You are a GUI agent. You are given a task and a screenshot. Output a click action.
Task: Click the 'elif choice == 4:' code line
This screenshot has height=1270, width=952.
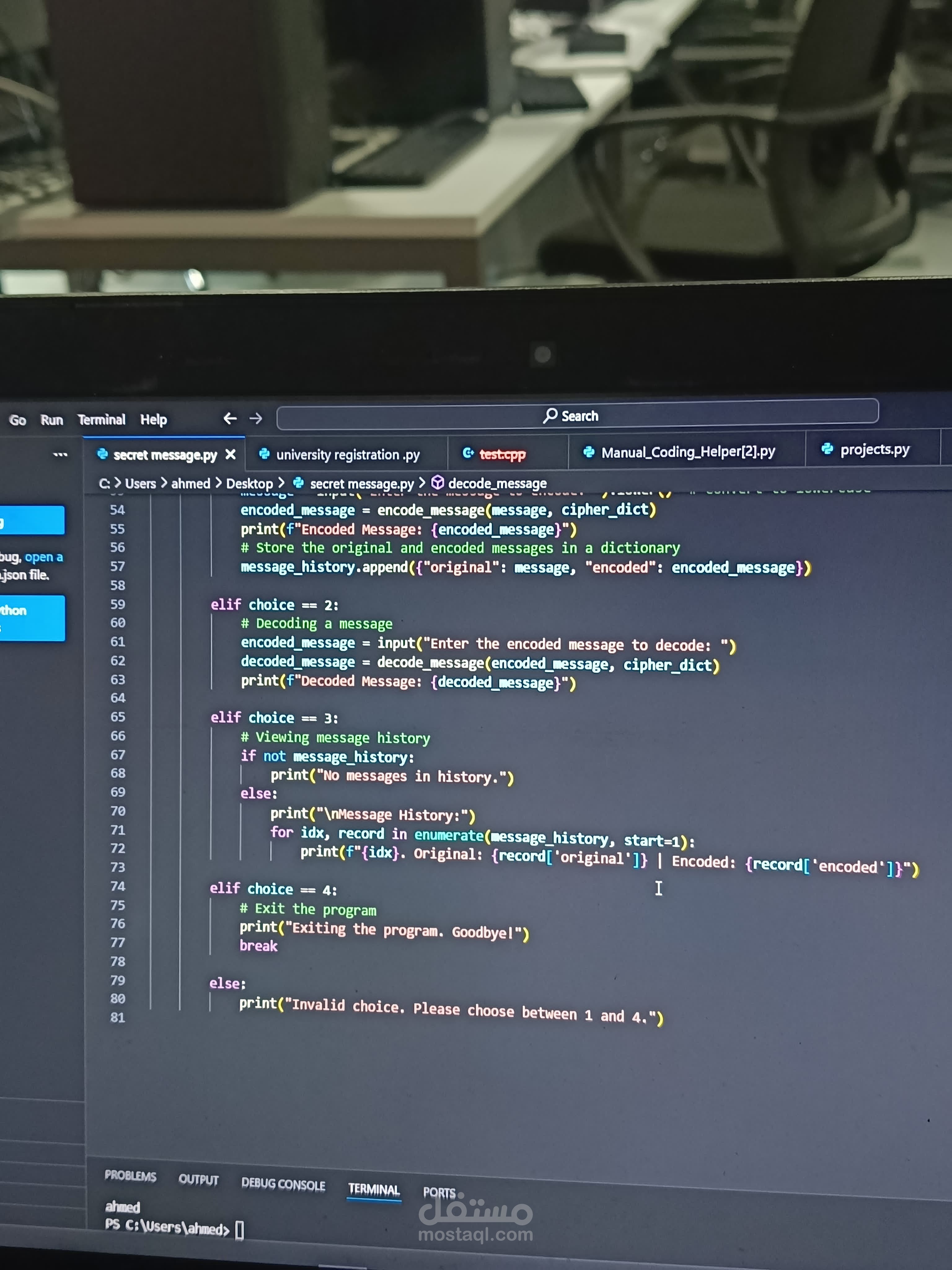point(273,889)
